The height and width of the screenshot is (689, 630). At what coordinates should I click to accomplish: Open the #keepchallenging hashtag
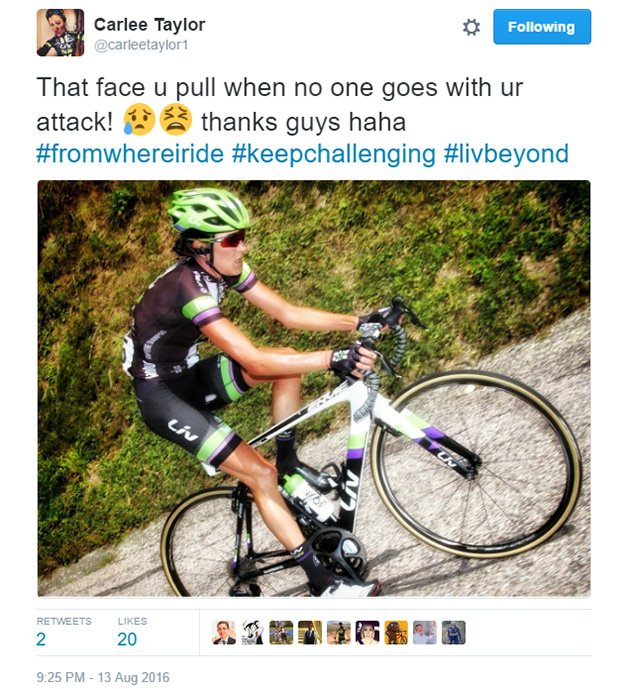(x=333, y=154)
